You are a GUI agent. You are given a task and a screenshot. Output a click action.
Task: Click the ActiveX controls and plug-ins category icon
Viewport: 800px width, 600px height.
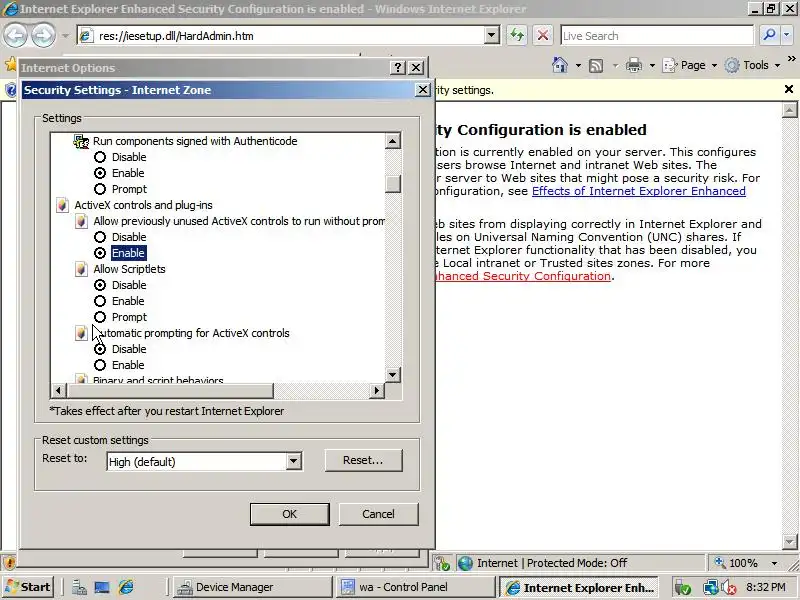(x=62, y=205)
